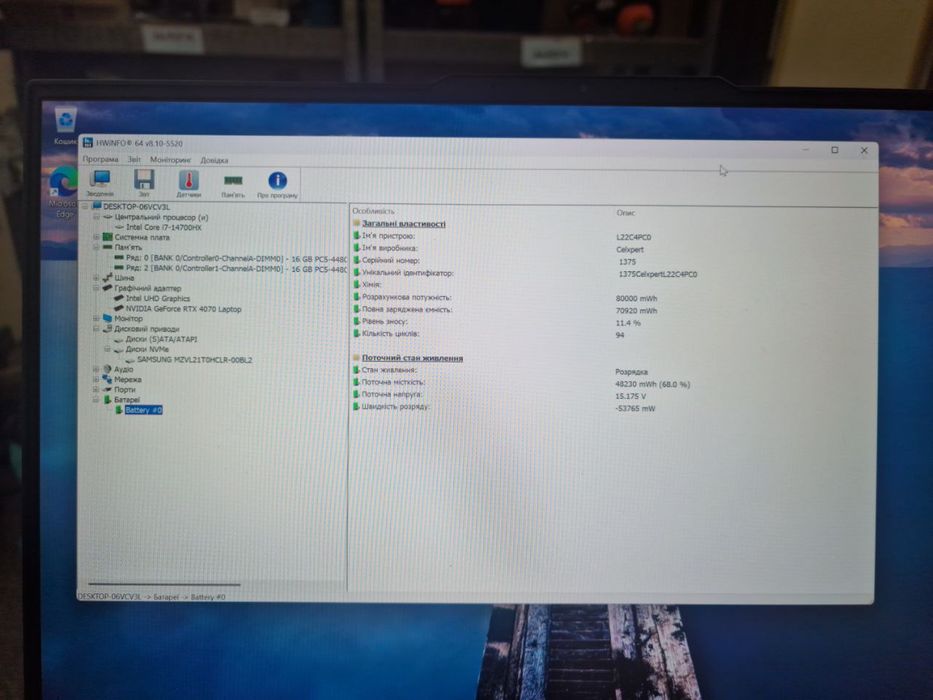This screenshot has height=700, width=933.
Task: Select the Battery #0 tree item
Action: [143, 410]
